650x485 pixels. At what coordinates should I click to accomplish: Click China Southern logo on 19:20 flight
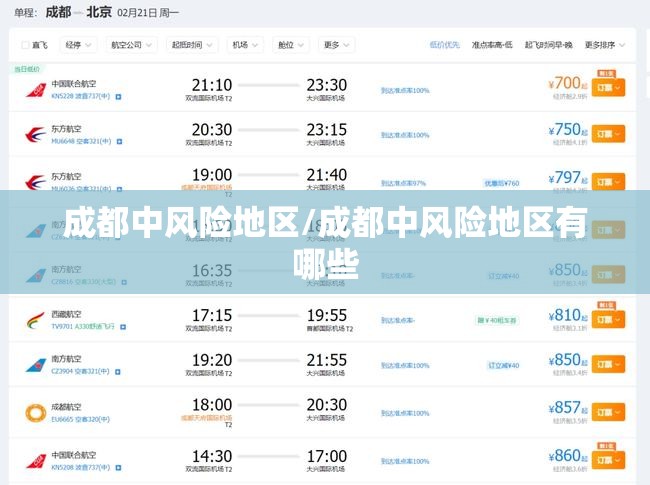point(36,365)
